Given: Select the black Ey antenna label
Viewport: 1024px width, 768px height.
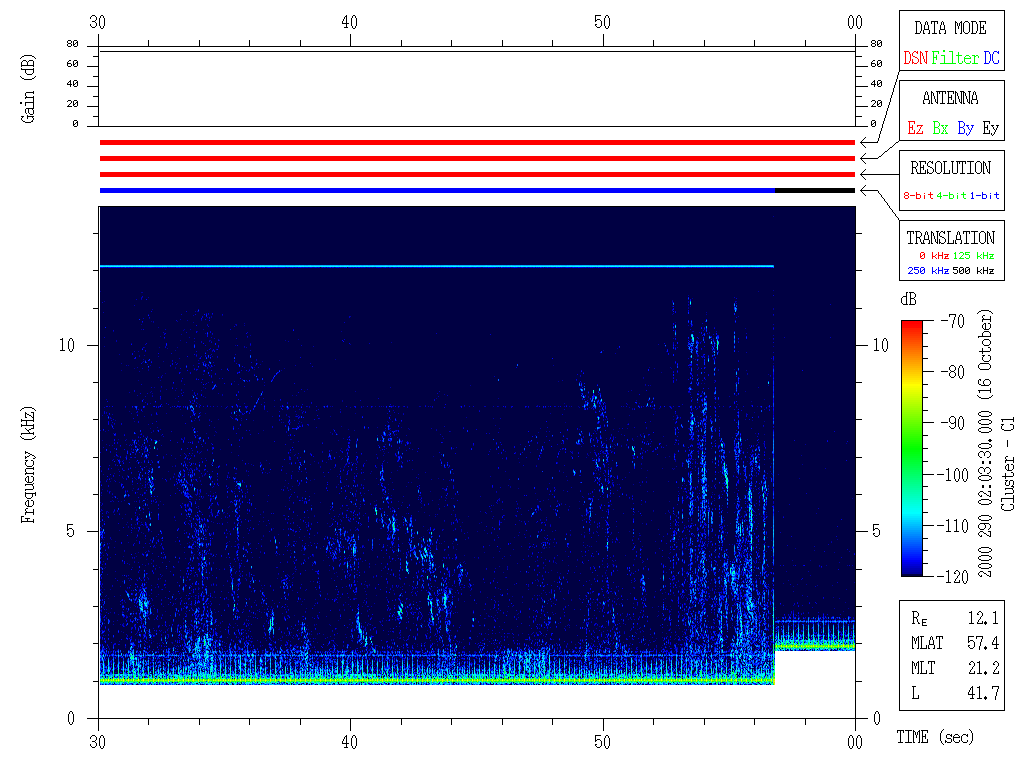Looking at the screenshot, I should 990,129.
